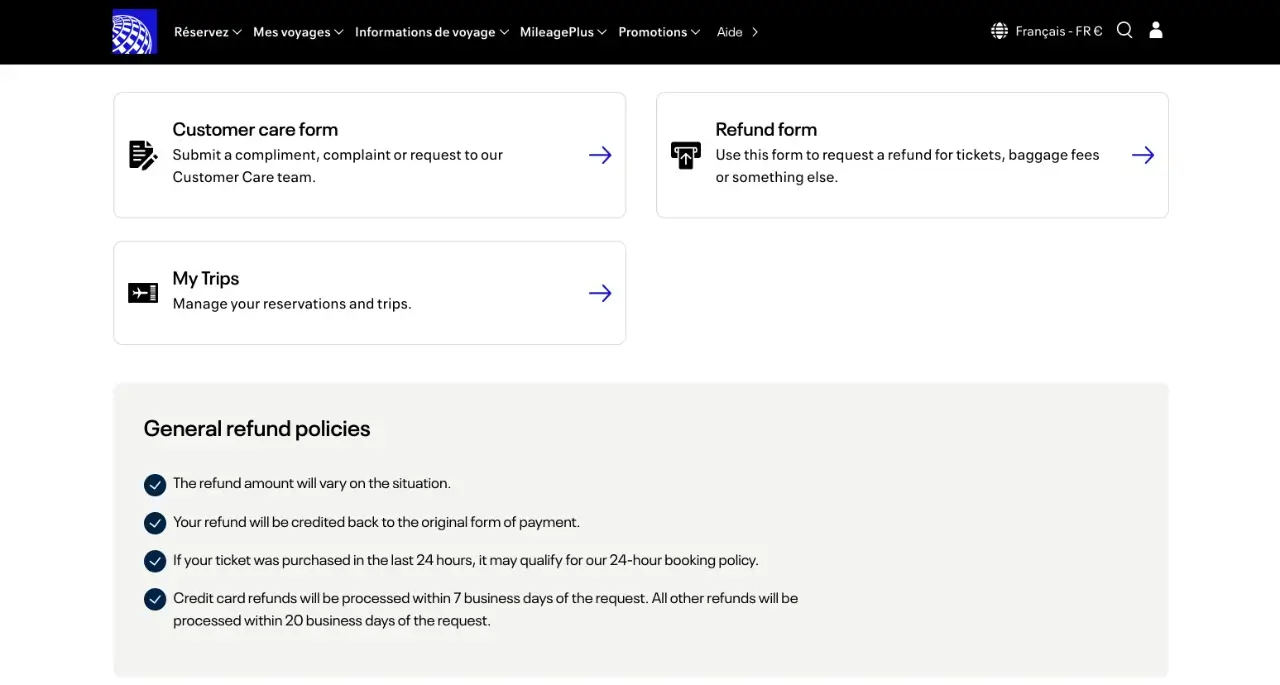Open the search magnifier icon

pos(1125,30)
